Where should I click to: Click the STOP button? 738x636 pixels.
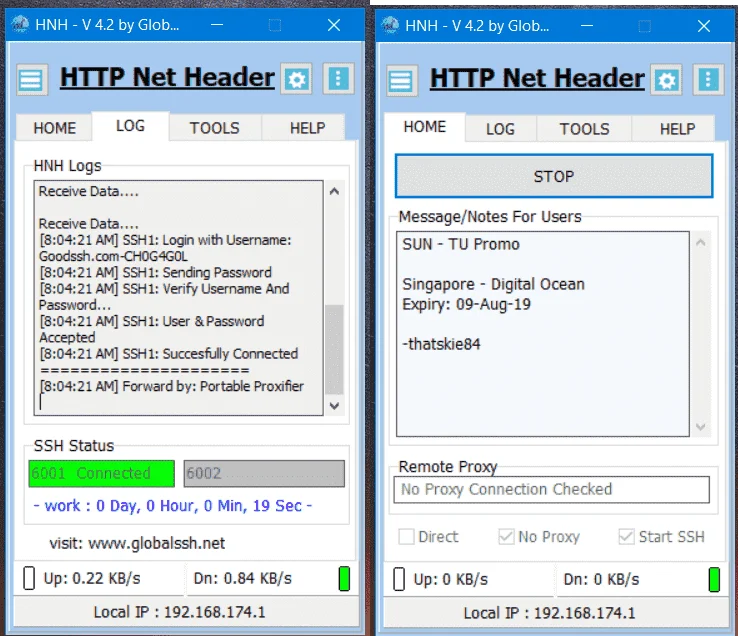(554, 176)
